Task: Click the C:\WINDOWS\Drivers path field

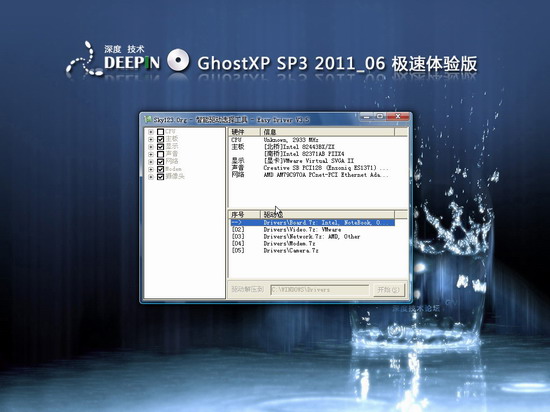Action: [x=320, y=290]
